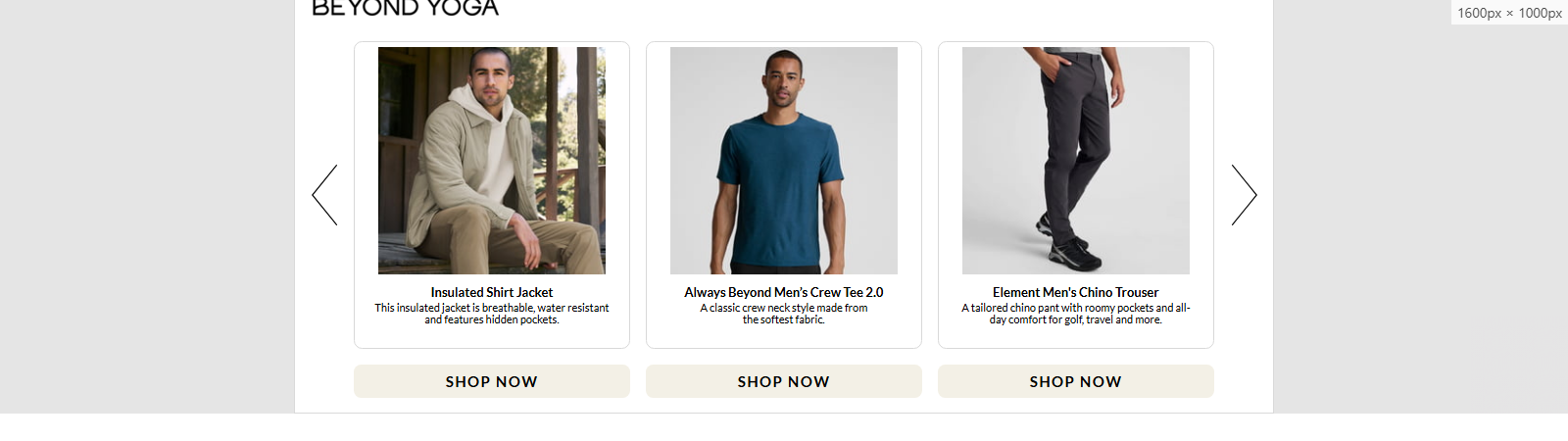Image resolution: width=1568 pixels, height=441 pixels.
Task: Click the Beyond Yoga logo
Action: coord(405,9)
